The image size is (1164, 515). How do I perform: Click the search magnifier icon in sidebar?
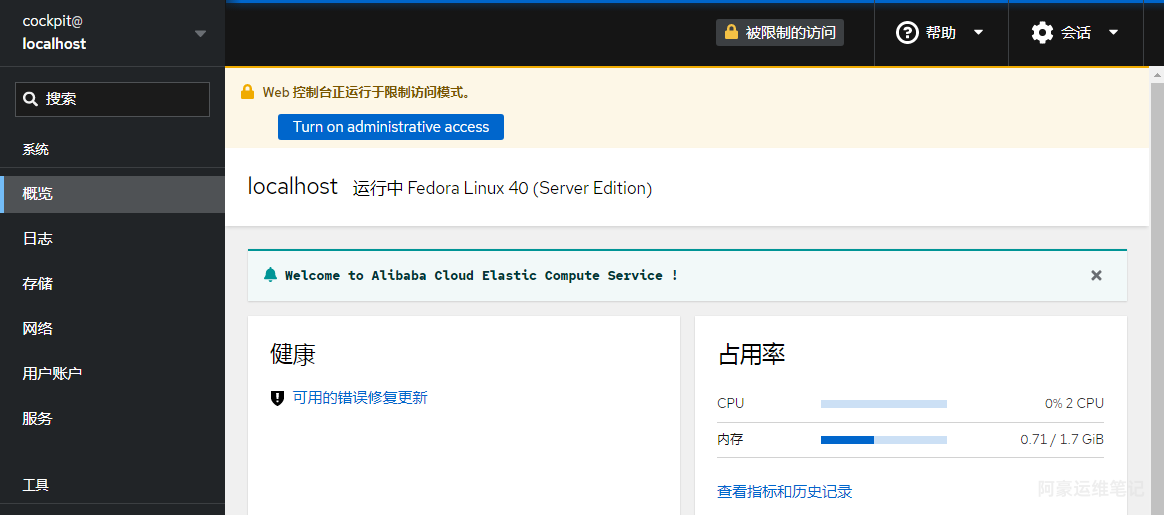click(30, 99)
